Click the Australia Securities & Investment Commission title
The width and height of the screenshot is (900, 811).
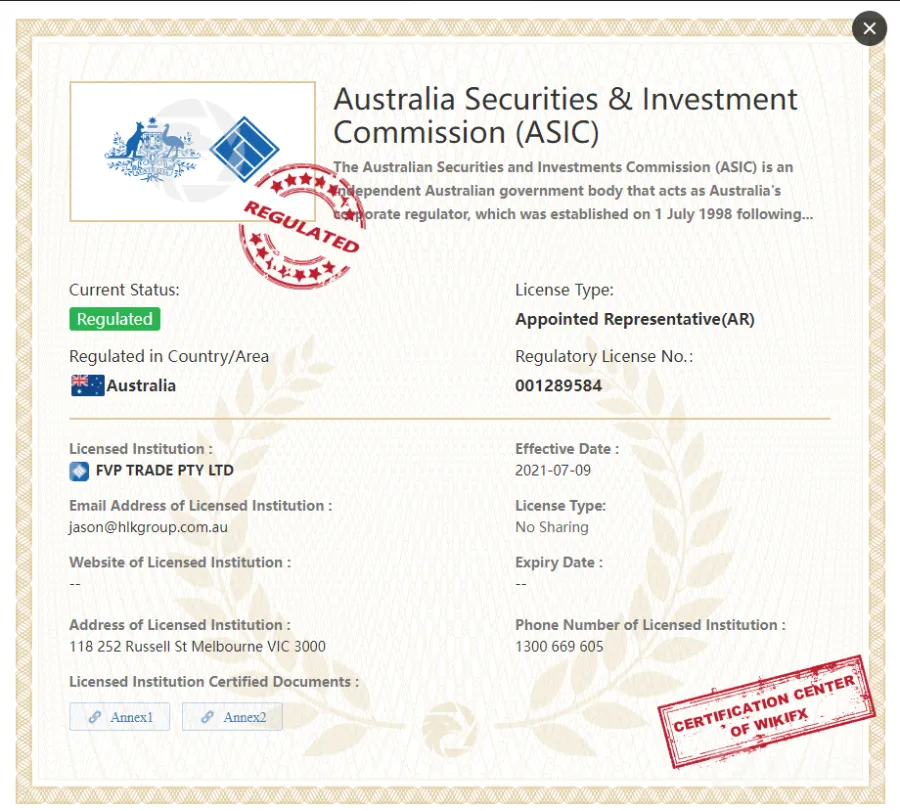[x=565, y=116]
